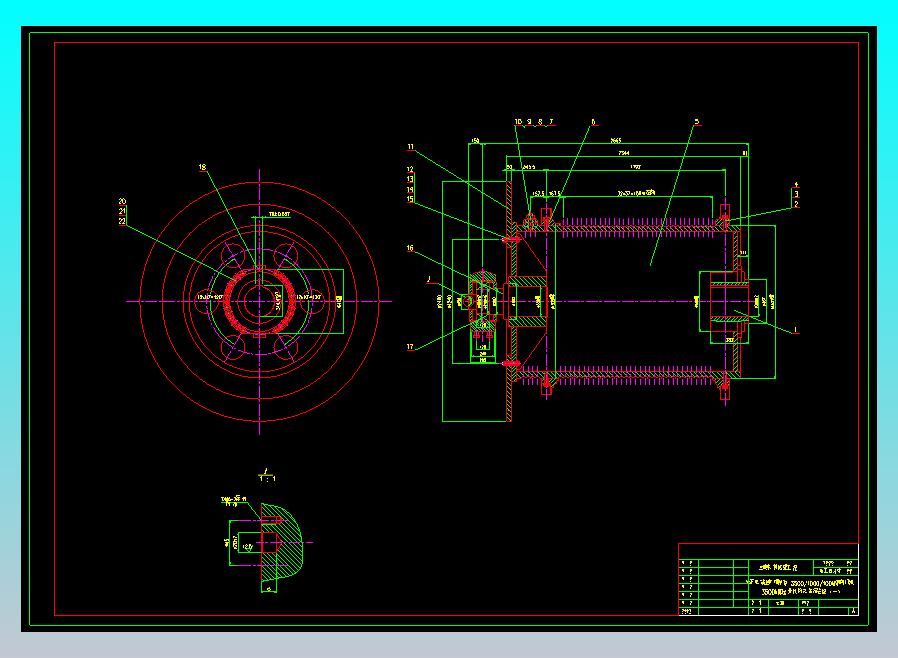Select part callout number 22

(x=122, y=221)
